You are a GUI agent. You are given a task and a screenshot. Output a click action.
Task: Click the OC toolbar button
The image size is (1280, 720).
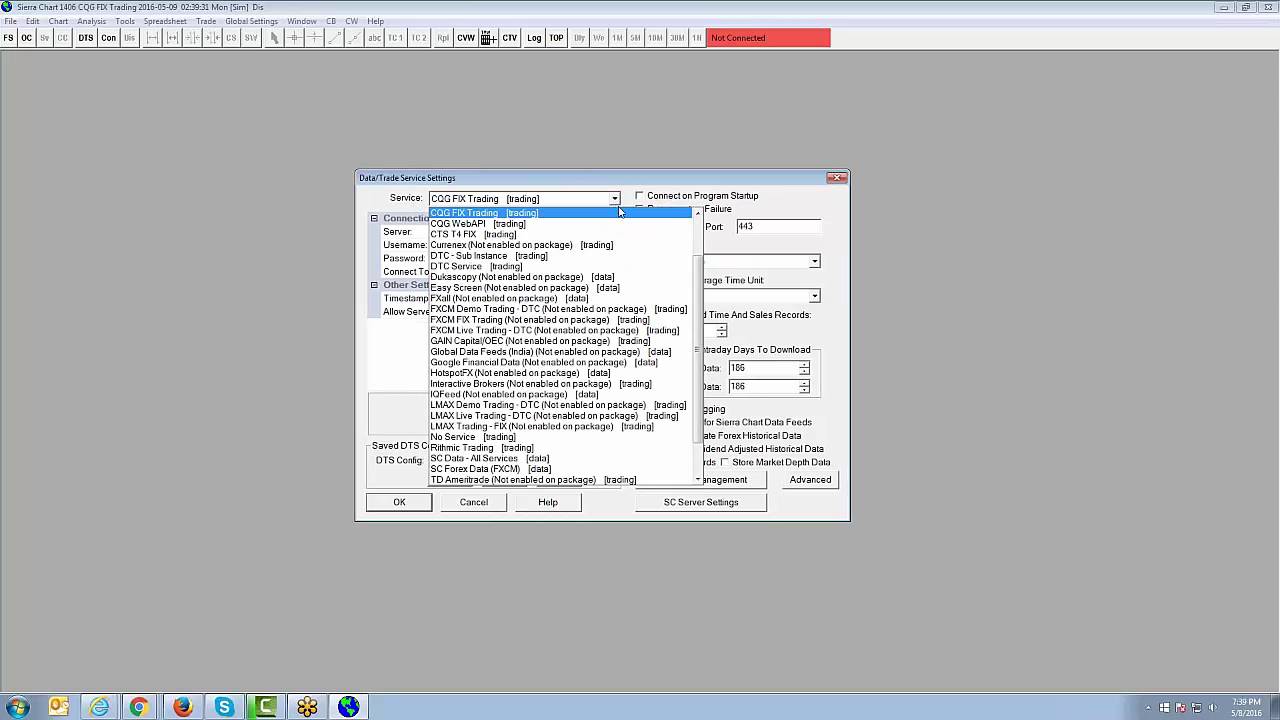[x=27, y=38]
